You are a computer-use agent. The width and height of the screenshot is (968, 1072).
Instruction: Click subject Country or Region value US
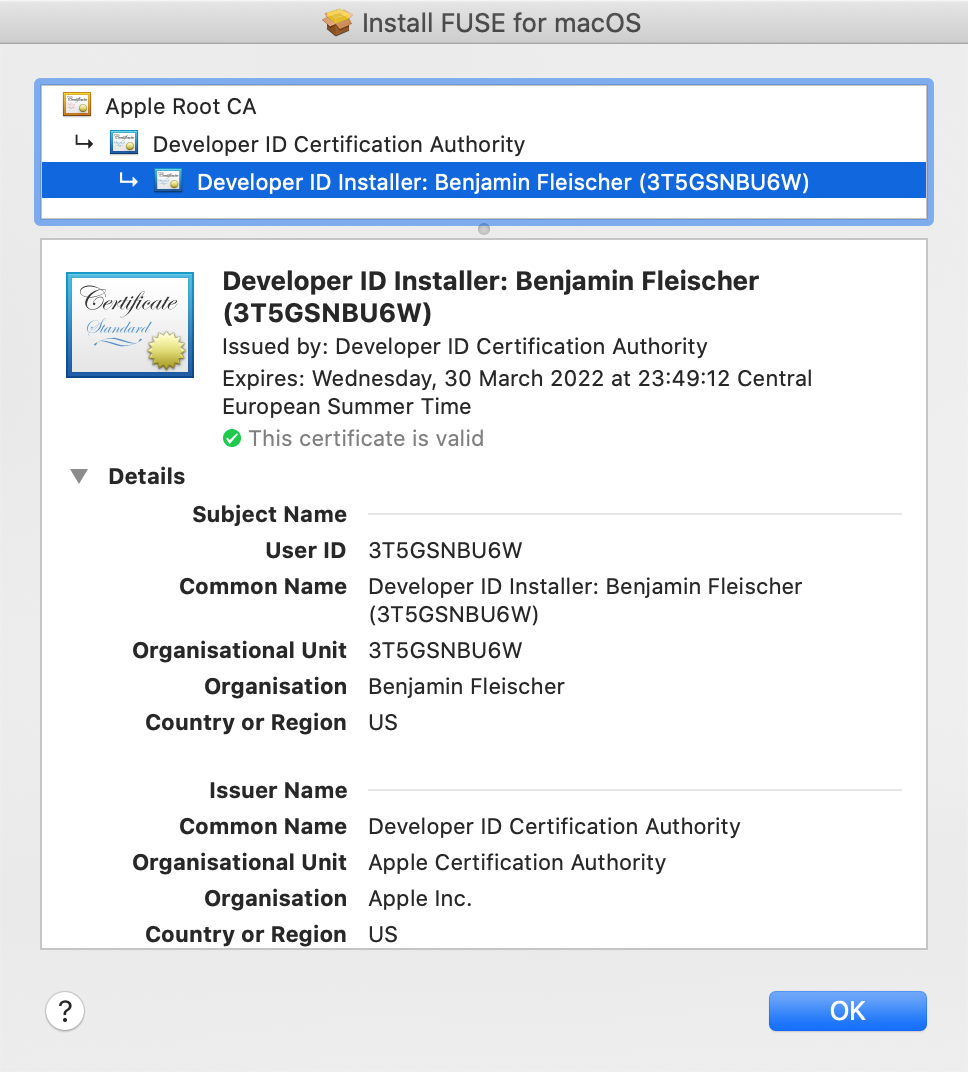(383, 723)
